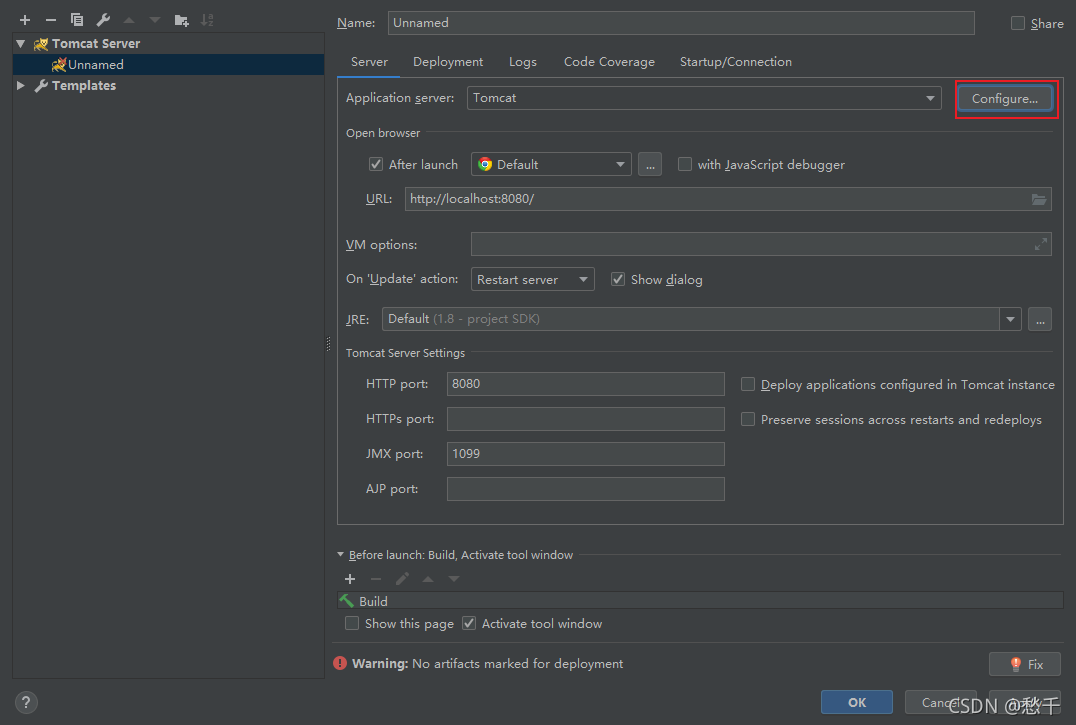Open help with question mark icon
This screenshot has height=725, width=1076.
[x=26, y=702]
